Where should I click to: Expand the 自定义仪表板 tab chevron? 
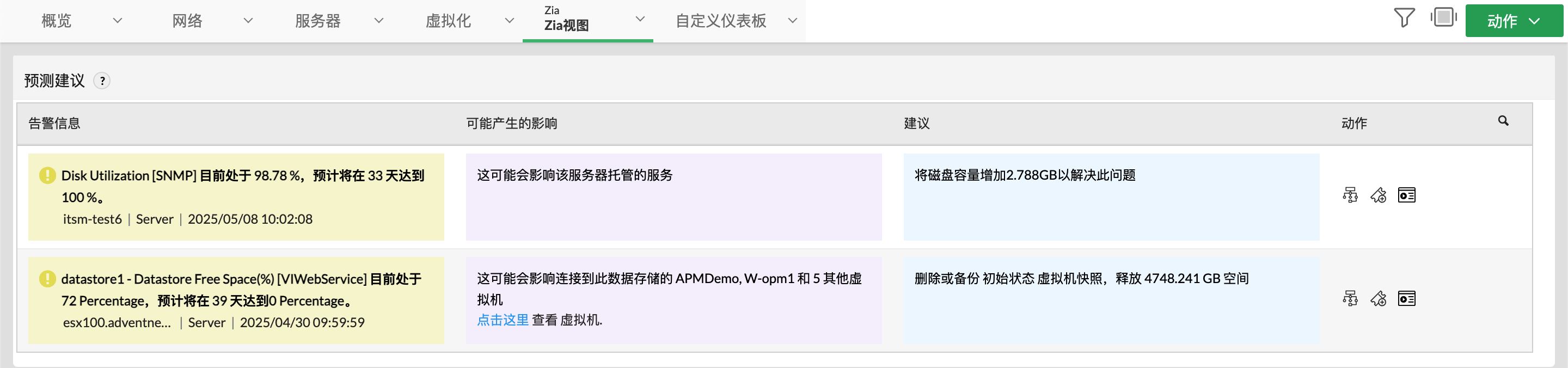tap(792, 21)
